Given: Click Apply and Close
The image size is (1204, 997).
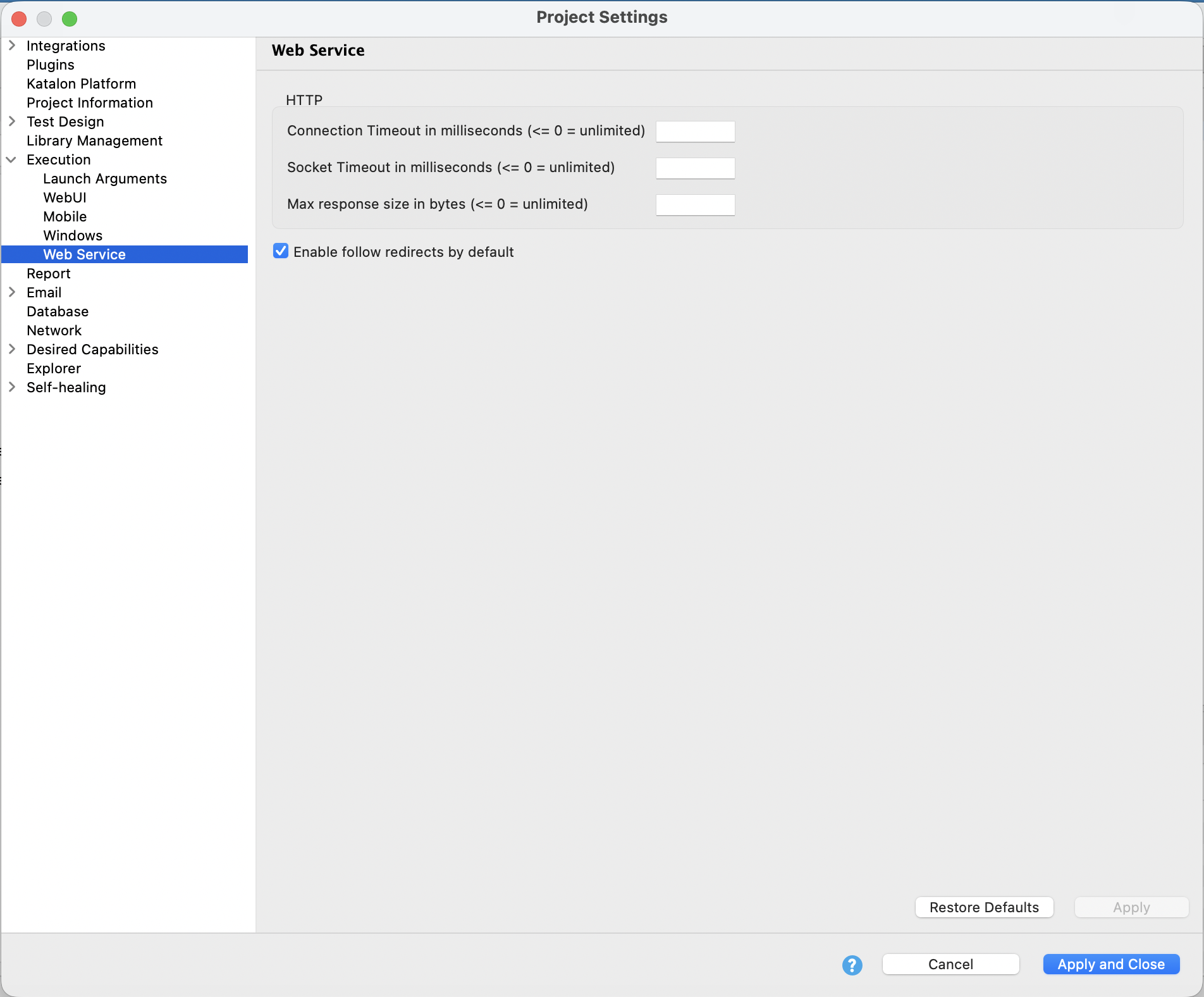Looking at the screenshot, I should 1111,964.
